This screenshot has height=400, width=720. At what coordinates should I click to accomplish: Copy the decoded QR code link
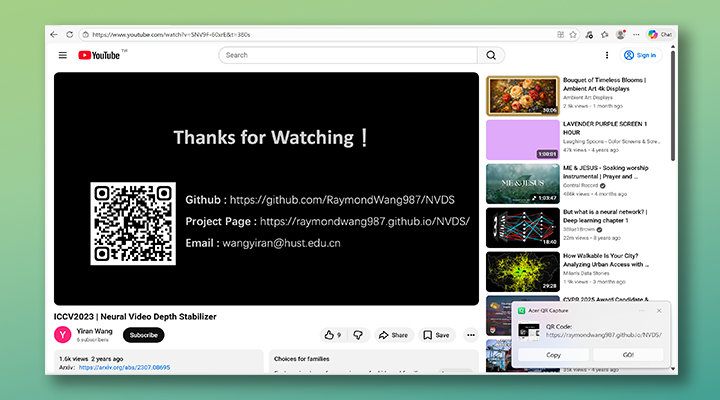tap(553, 355)
